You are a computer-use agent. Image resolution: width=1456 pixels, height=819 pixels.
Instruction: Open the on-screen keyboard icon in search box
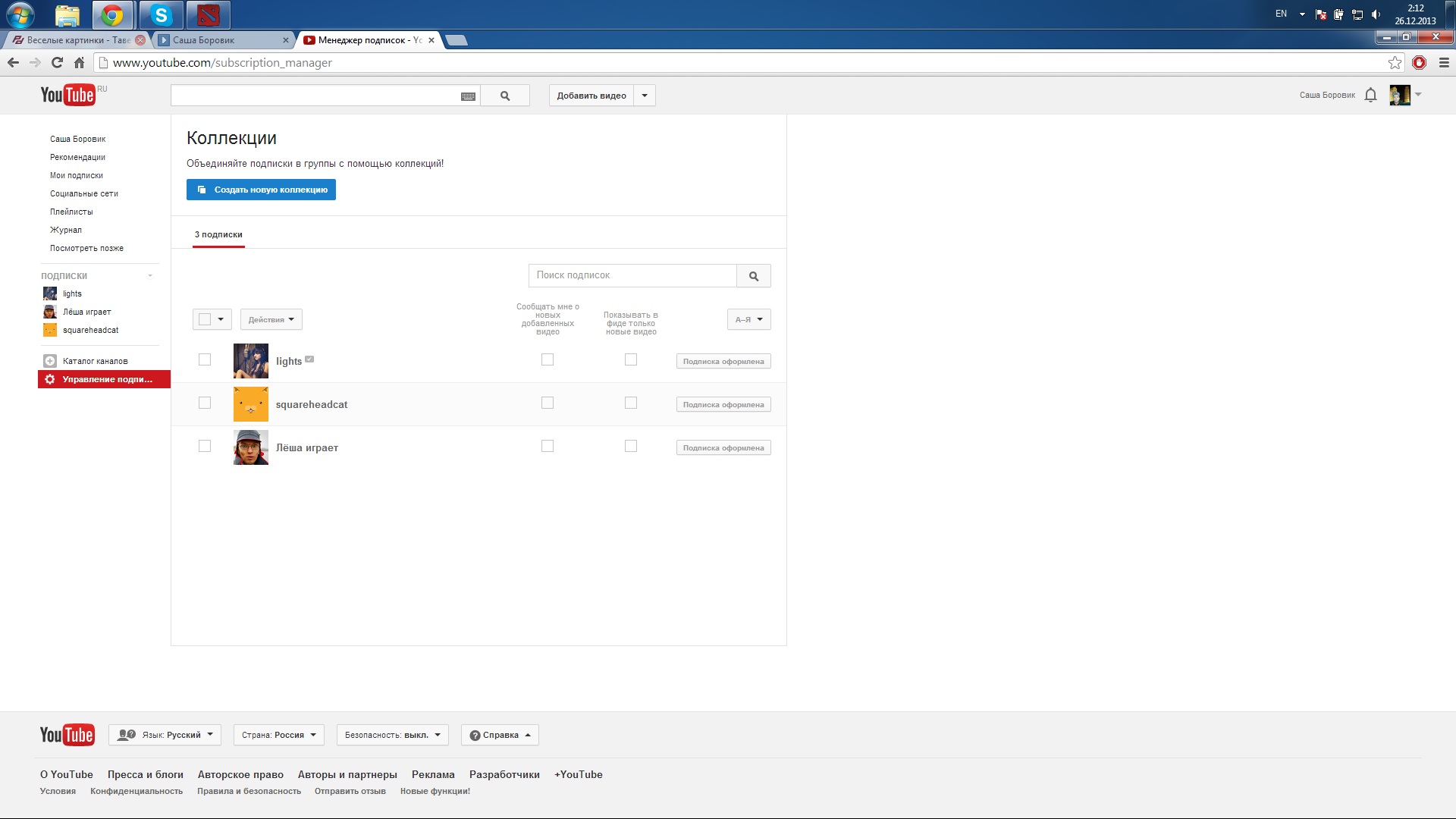coord(468,96)
